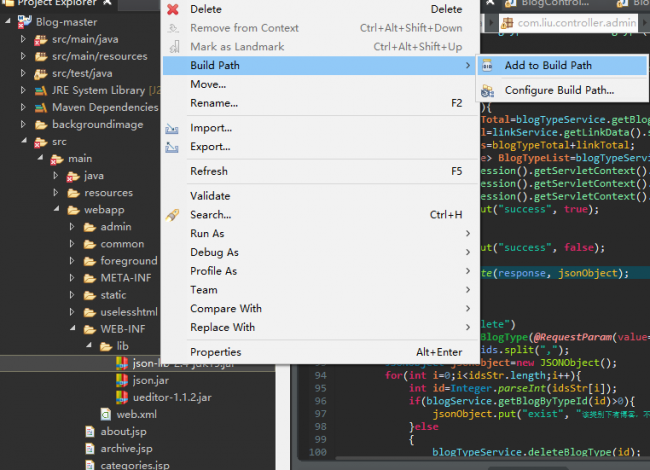The image size is (650, 470).
Task: Select Rename... from context menu
Action: pos(319,103)
